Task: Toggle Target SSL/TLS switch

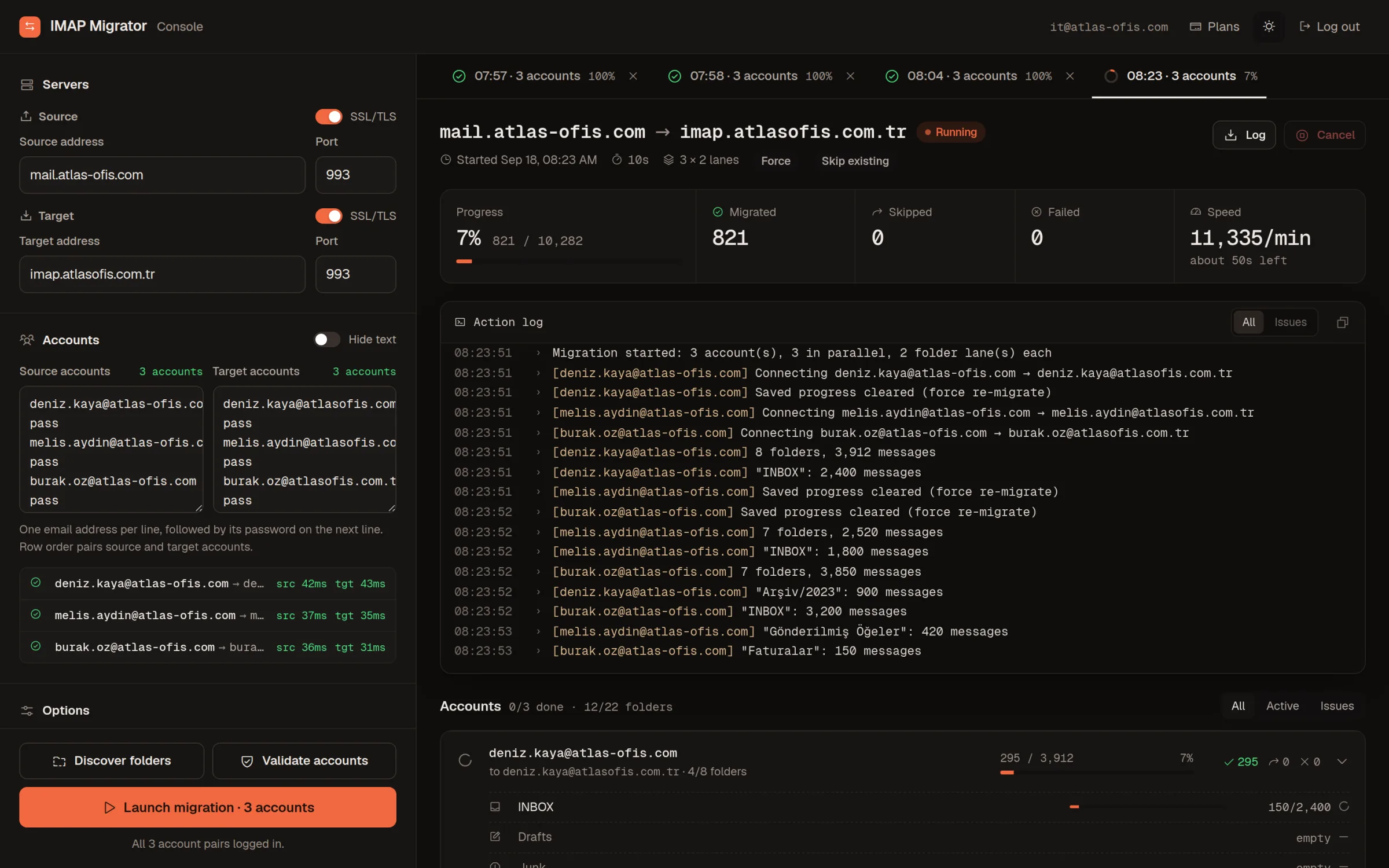Action: tap(329, 216)
